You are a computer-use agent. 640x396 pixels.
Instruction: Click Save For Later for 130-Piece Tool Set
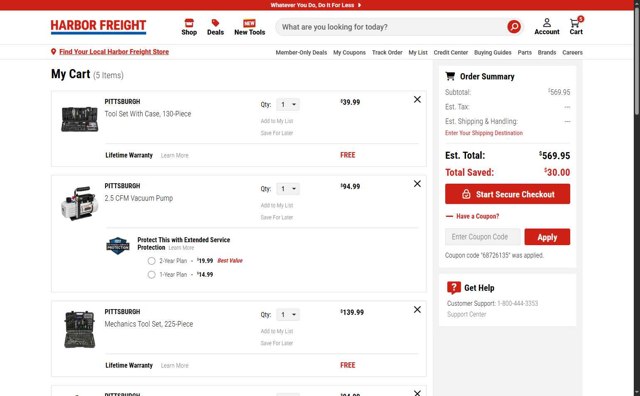[x=277, y=133]
